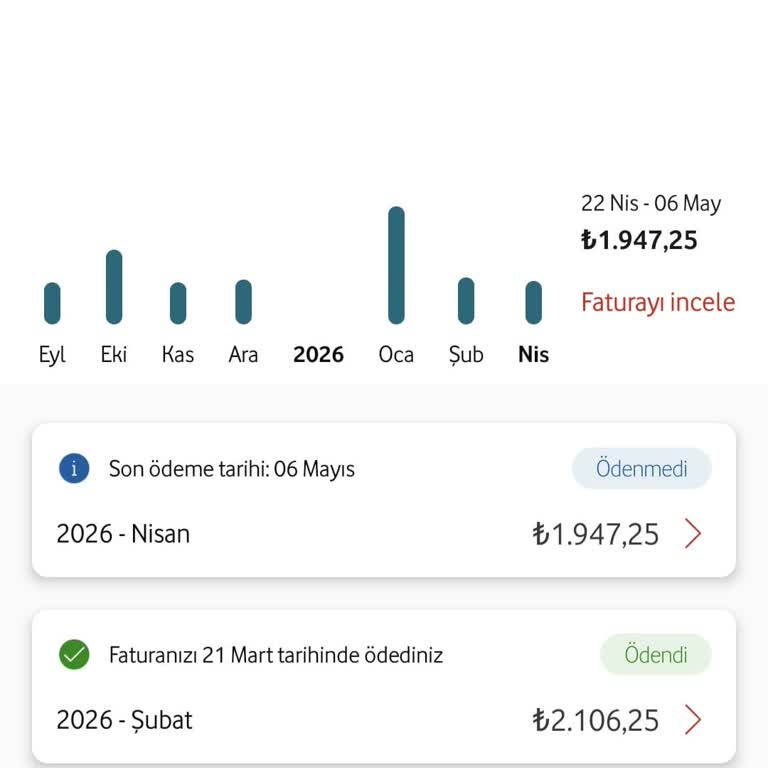Tap the Ödenmedi status badge

641,468
